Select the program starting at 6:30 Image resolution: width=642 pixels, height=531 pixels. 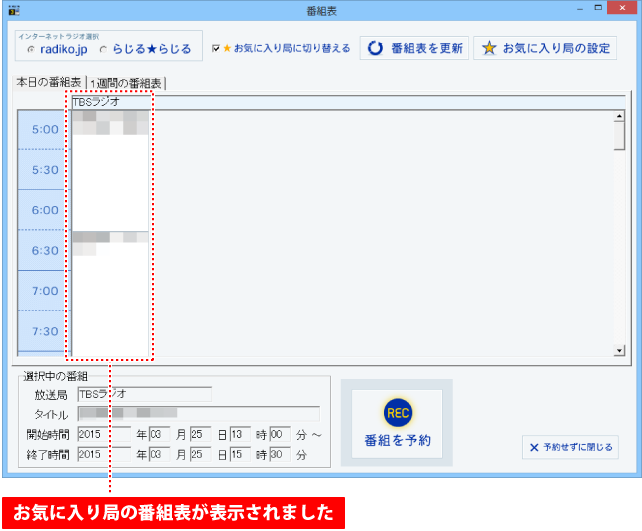coord(110,294)
